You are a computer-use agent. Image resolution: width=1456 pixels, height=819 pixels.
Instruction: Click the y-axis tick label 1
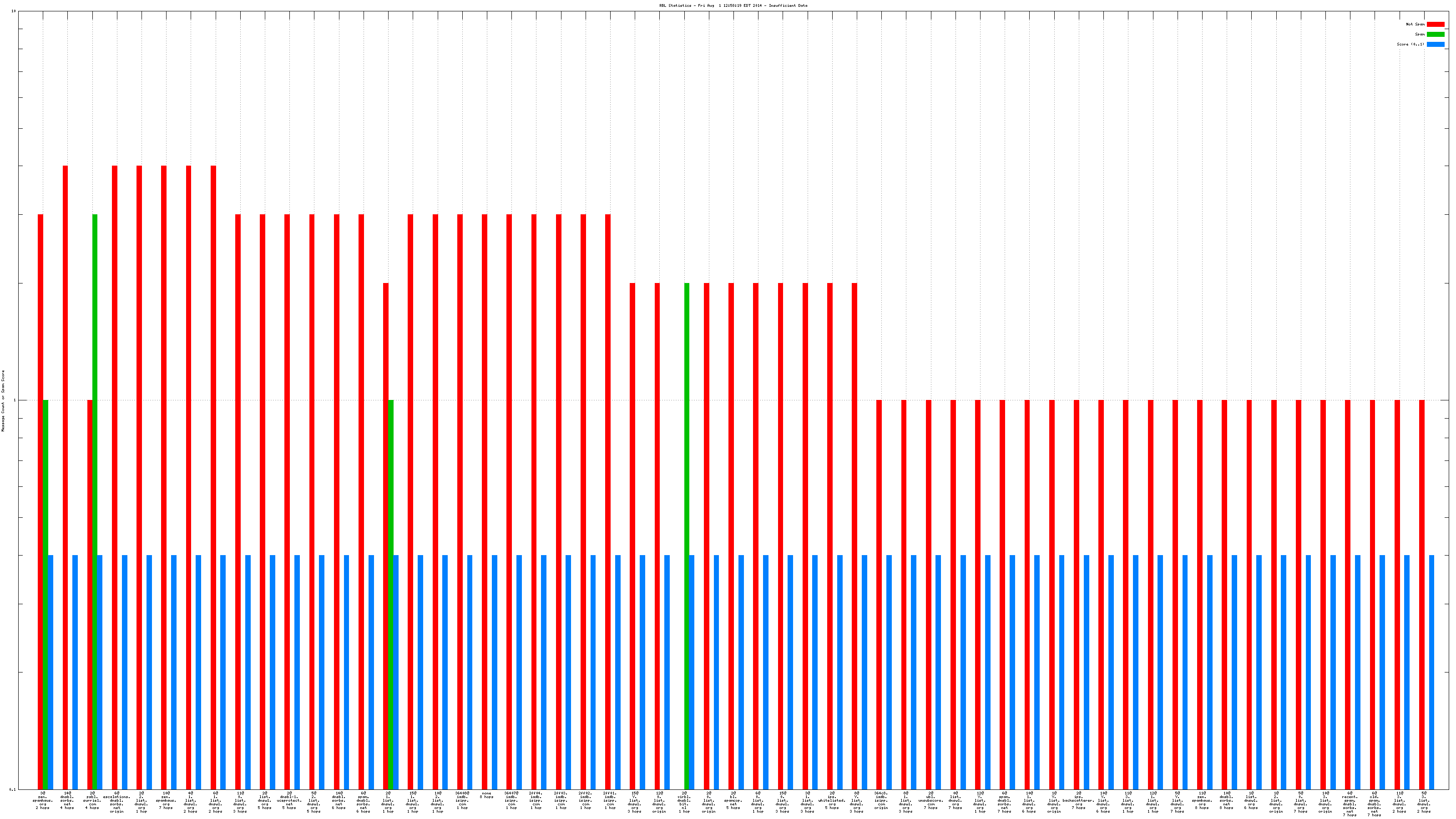[x=14, y=400]
